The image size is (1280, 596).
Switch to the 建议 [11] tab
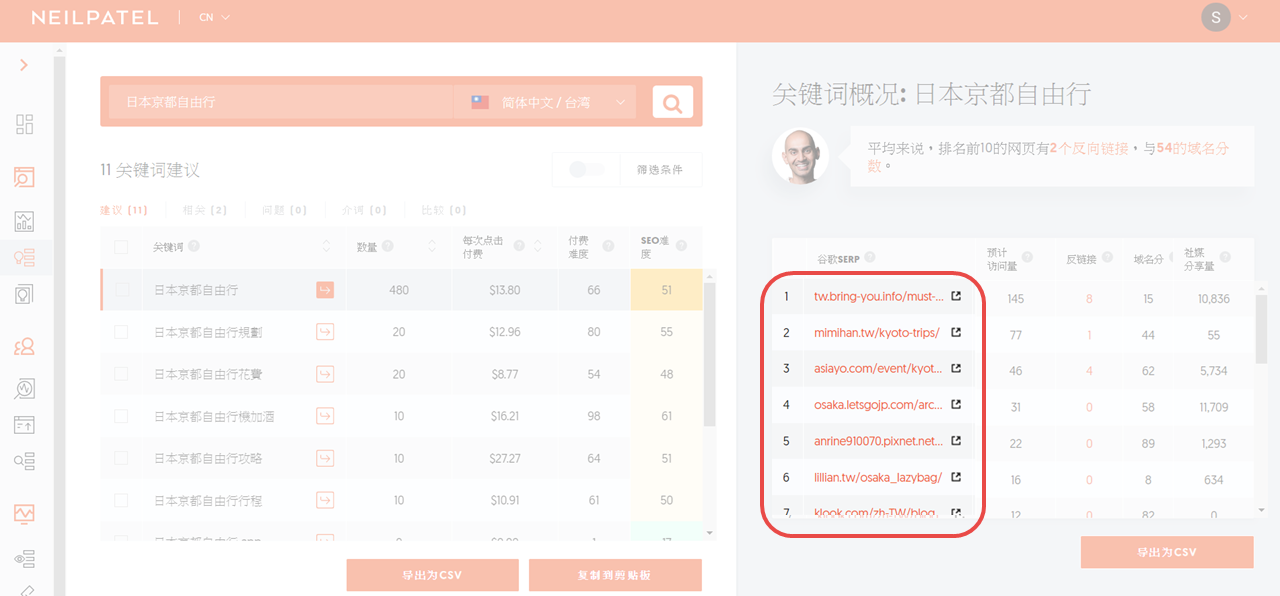coord(124,210)
